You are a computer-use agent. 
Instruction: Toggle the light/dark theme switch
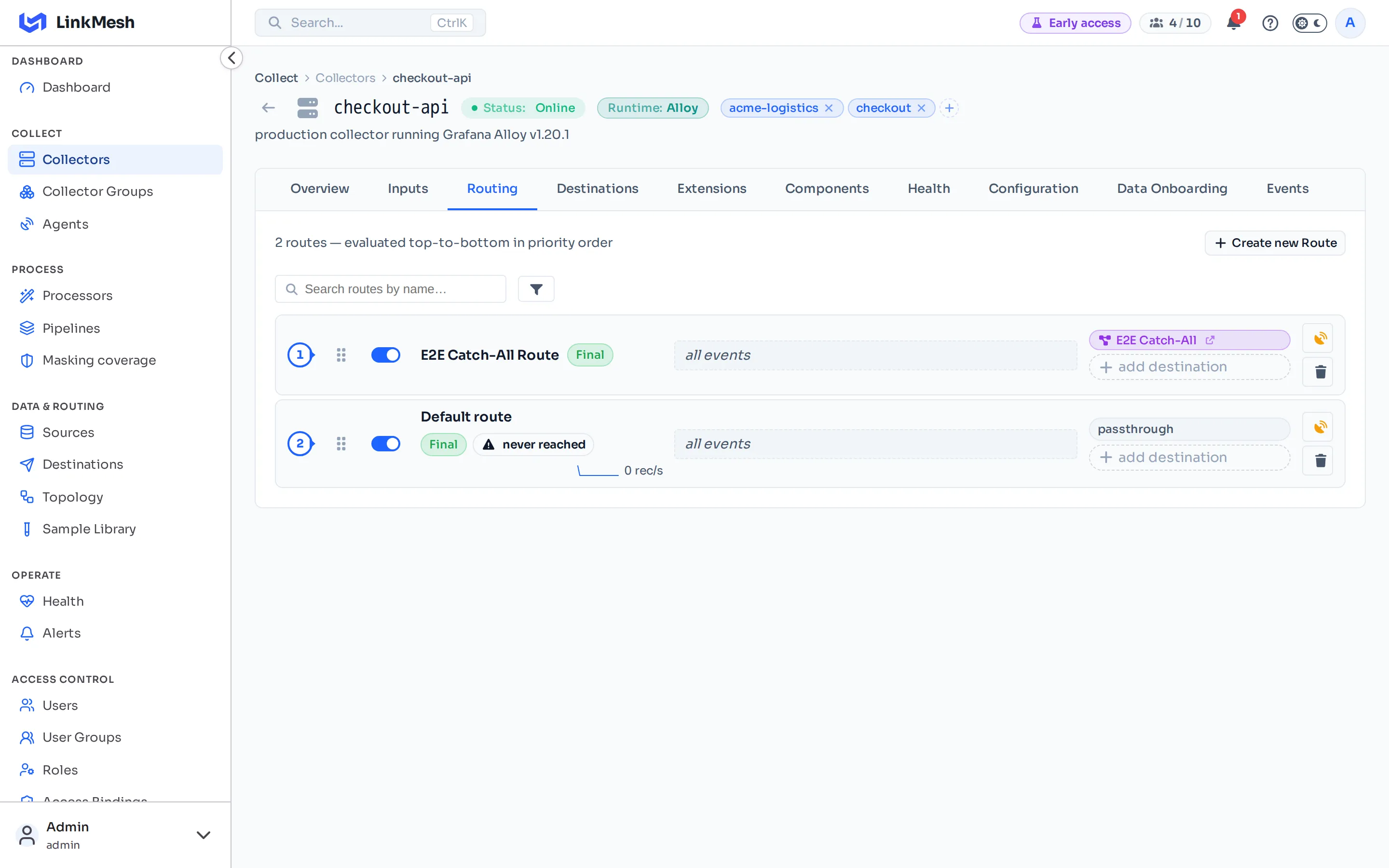click(x=1309, y=23)
